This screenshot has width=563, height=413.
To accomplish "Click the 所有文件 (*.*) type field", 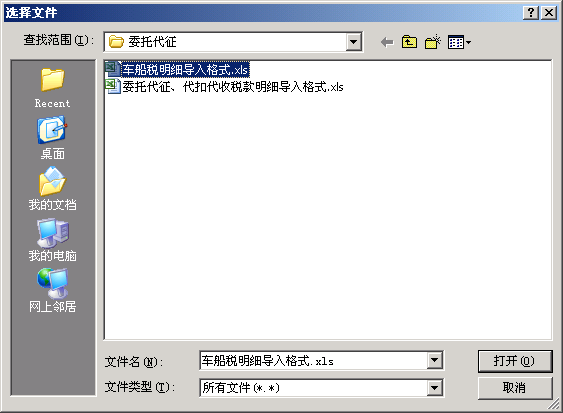I will (x=313, y=388).
